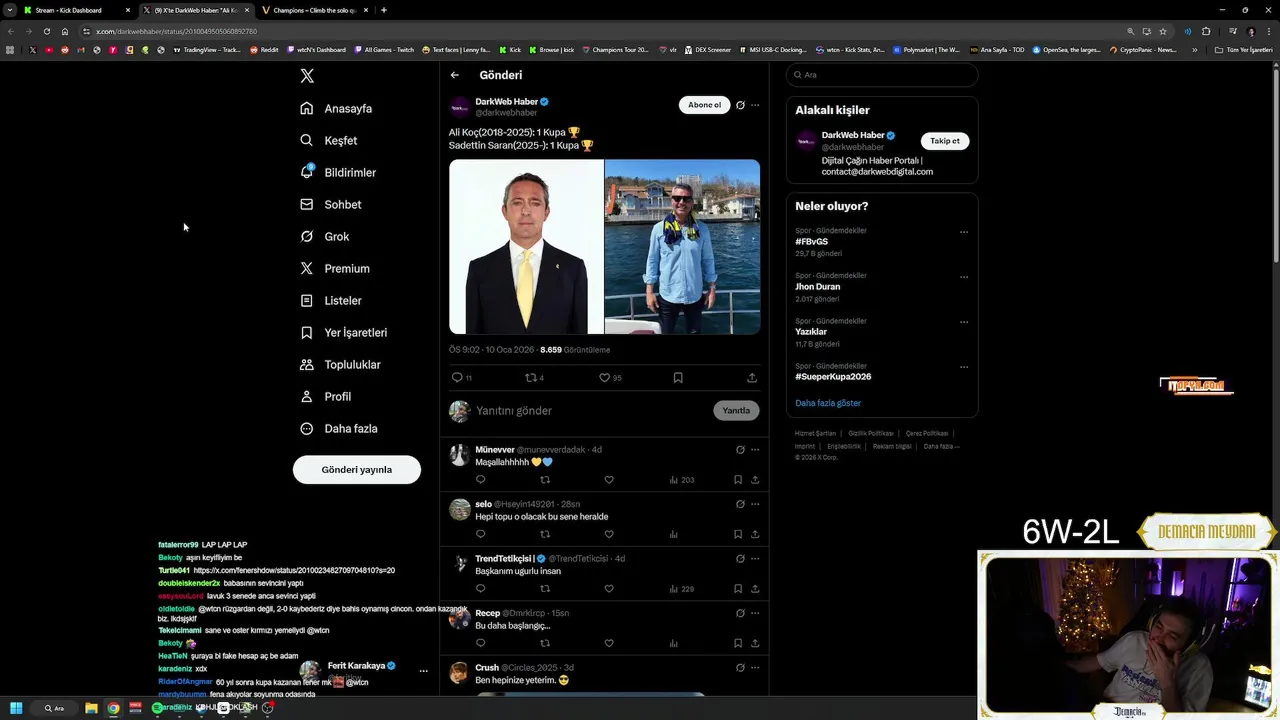Repost Recep's reply
The height and width of the screenshot is (720, 1280).
point(545,643)
